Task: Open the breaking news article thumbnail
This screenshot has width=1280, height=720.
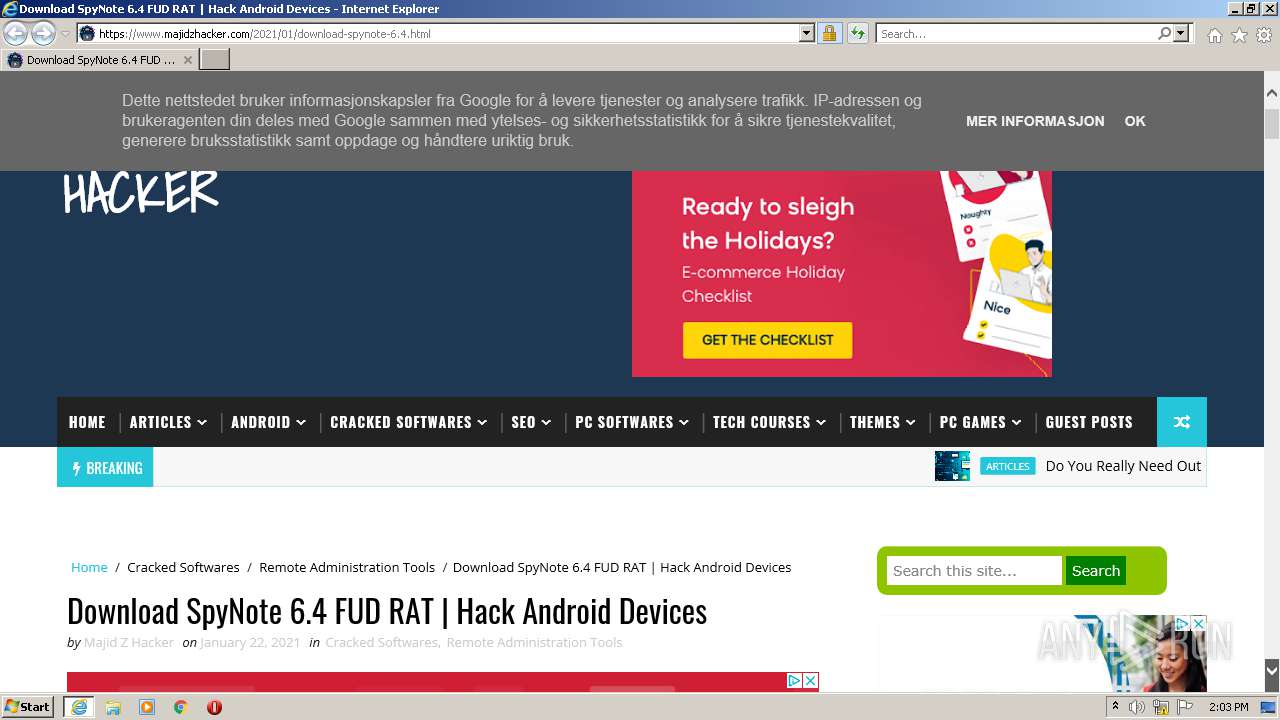Action: [952, 466]
